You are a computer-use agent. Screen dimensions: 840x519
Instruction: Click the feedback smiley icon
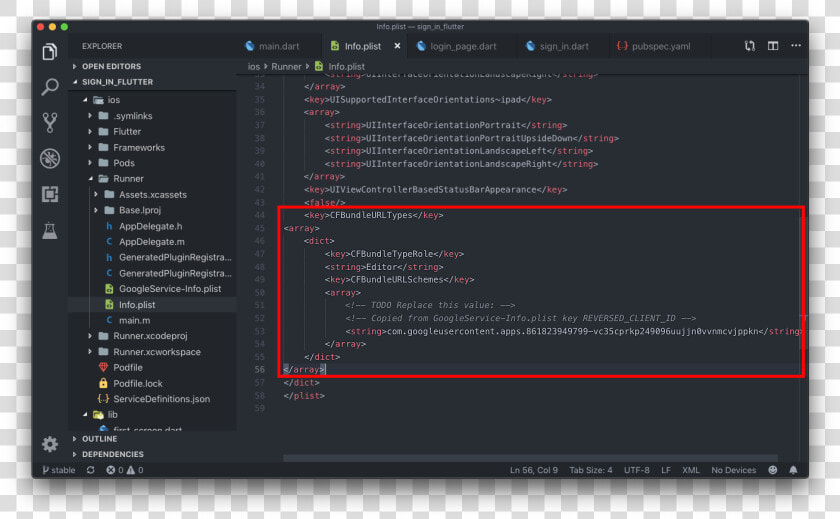pyautogui.click(x=772, y=470)
